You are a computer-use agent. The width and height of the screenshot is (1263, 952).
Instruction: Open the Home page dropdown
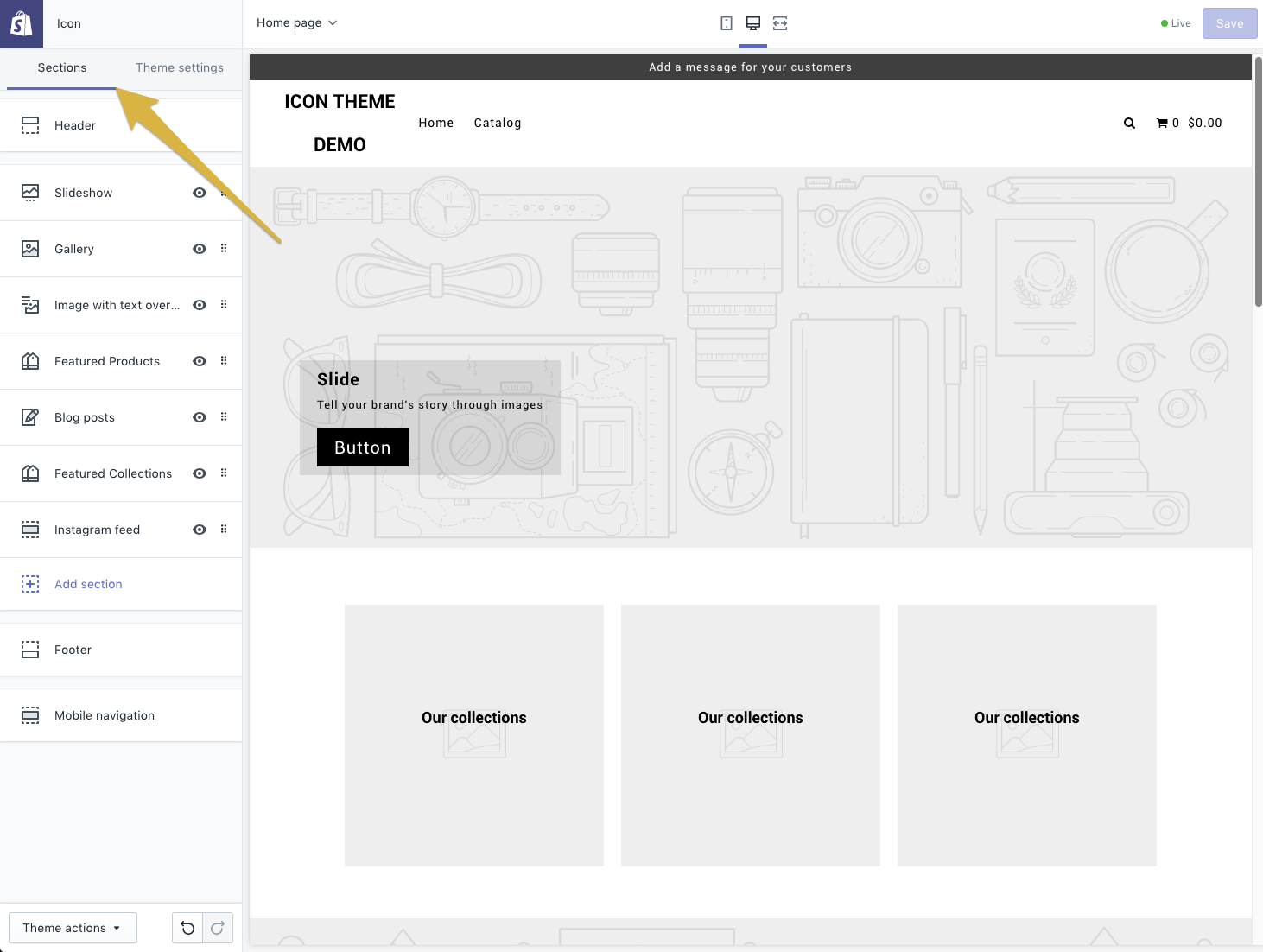pos(296,23)
